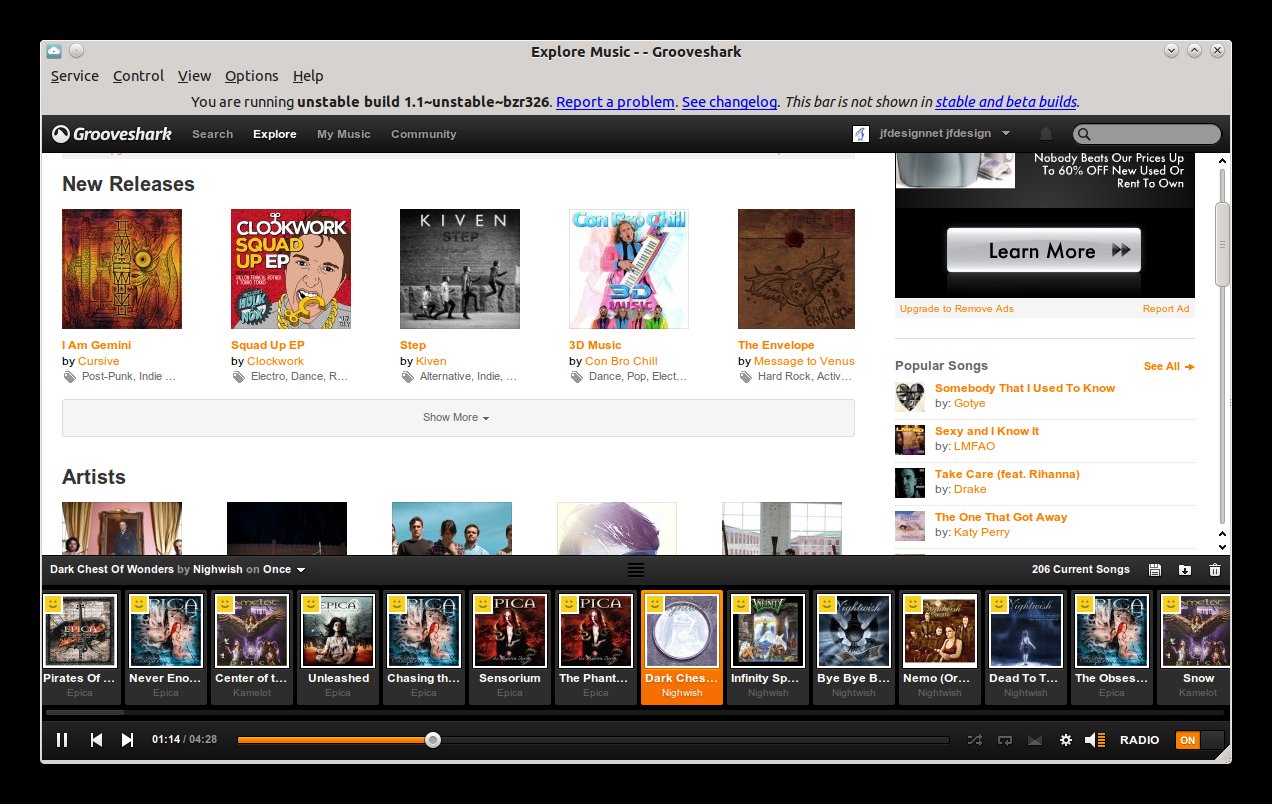Click the queue resize handle lines icon
This screenshot has height=804, width=1272.
(636, 570)
